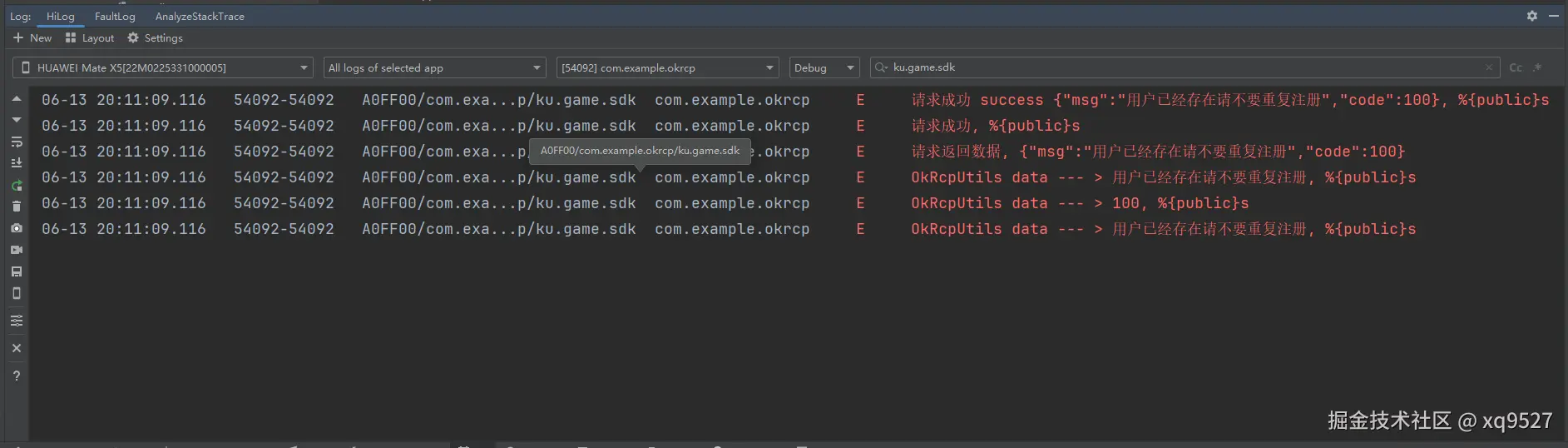The image size is (1568, 448).
Task: Toggle soft-wrap lines icon
Action: 17,142
